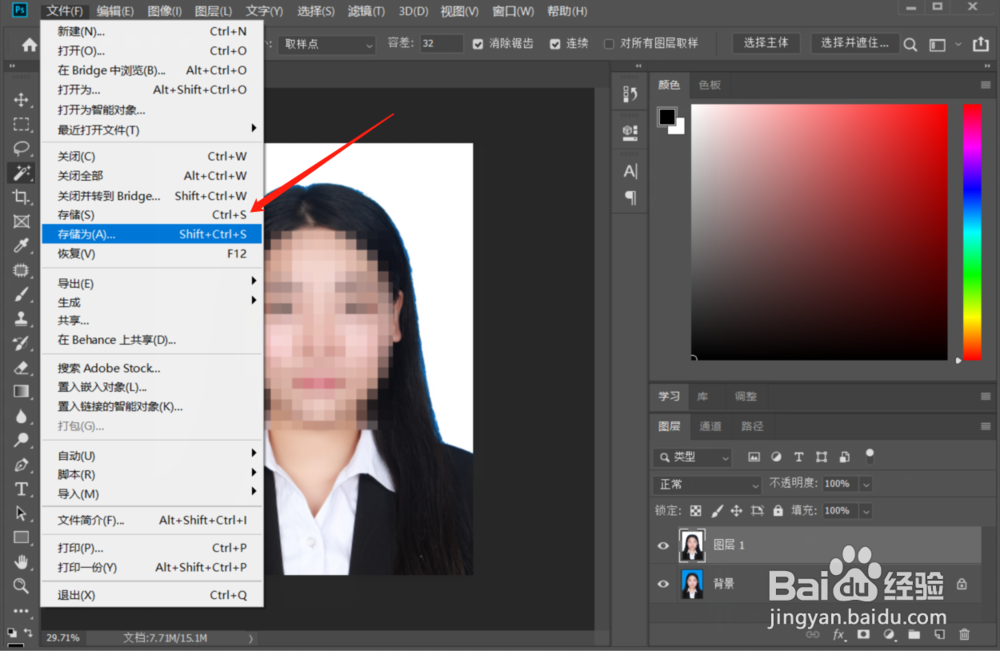Pick a color in the red color field
The image size is (1000, 651).
click(819, 232)
